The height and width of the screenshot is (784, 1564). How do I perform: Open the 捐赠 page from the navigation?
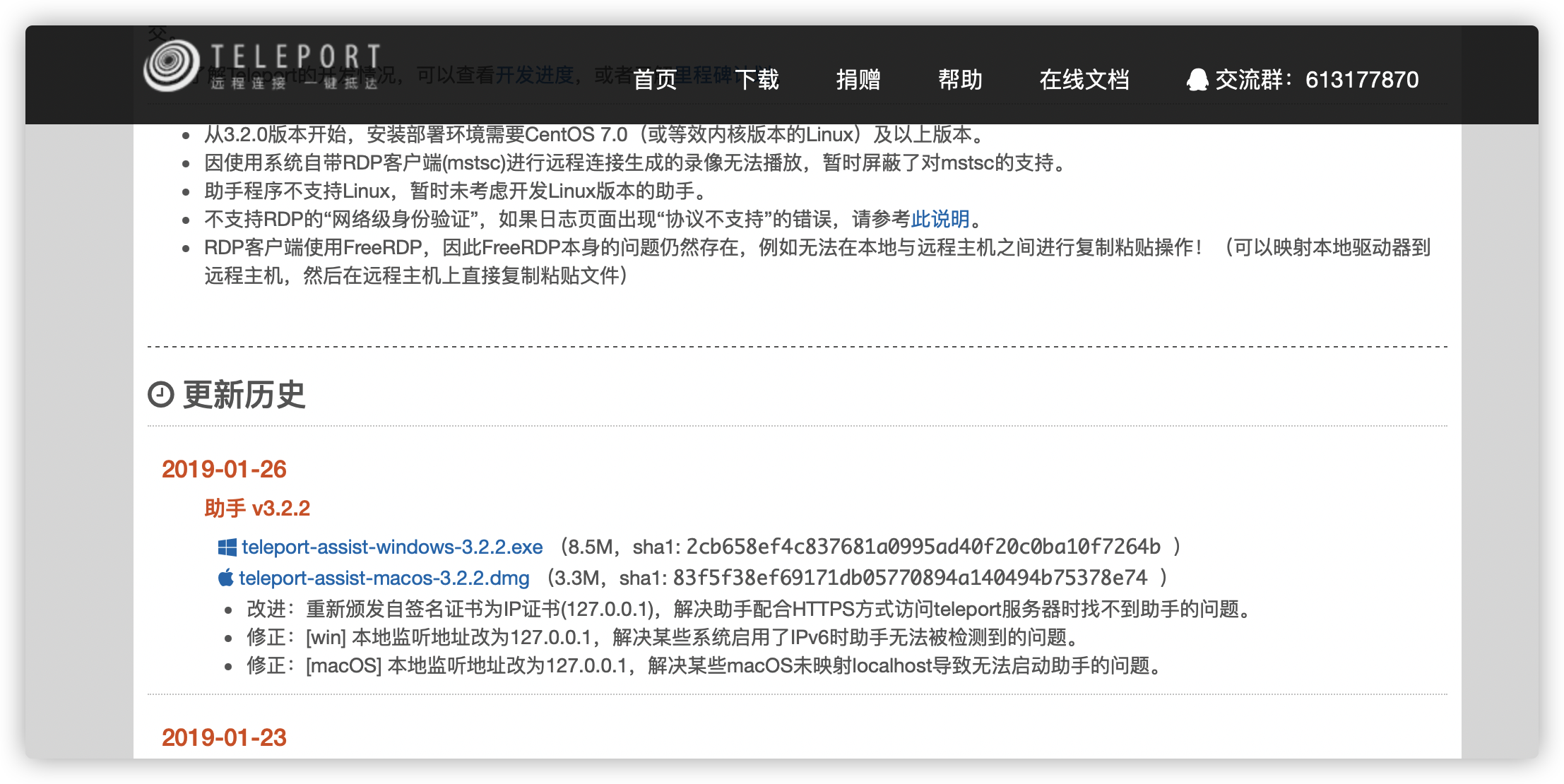pos(858,80)
